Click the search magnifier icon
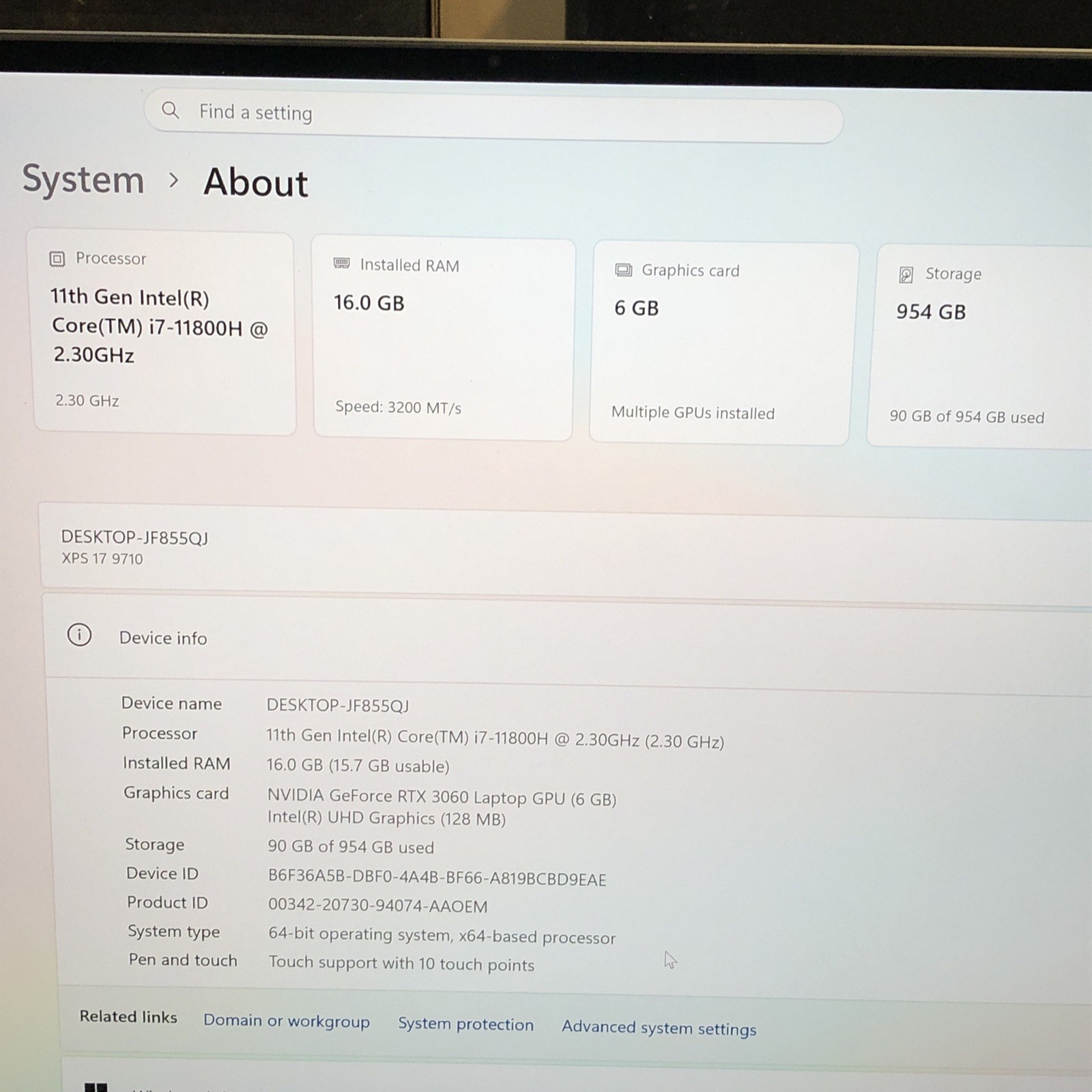 (x=170, y=110)
